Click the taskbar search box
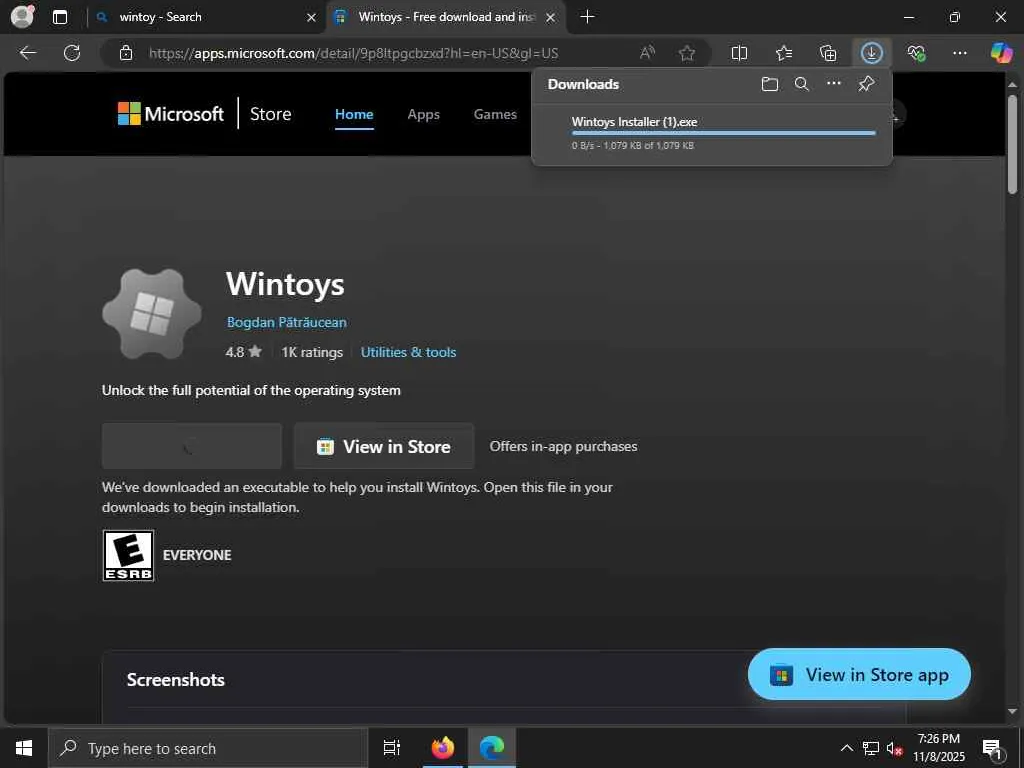1024x768 pixels. (208, 748)
